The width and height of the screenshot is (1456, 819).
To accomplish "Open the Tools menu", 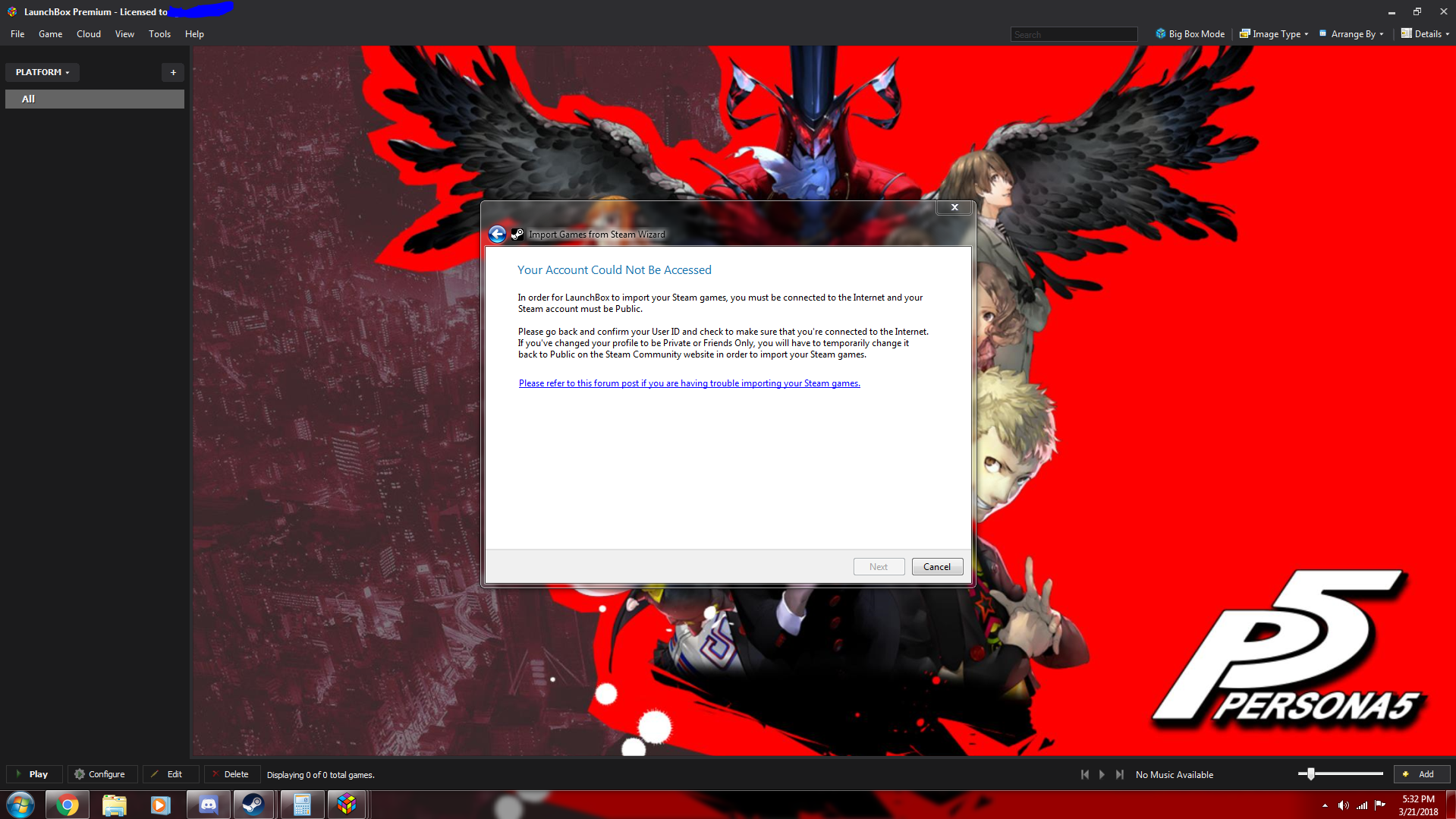I will (159, 34).
